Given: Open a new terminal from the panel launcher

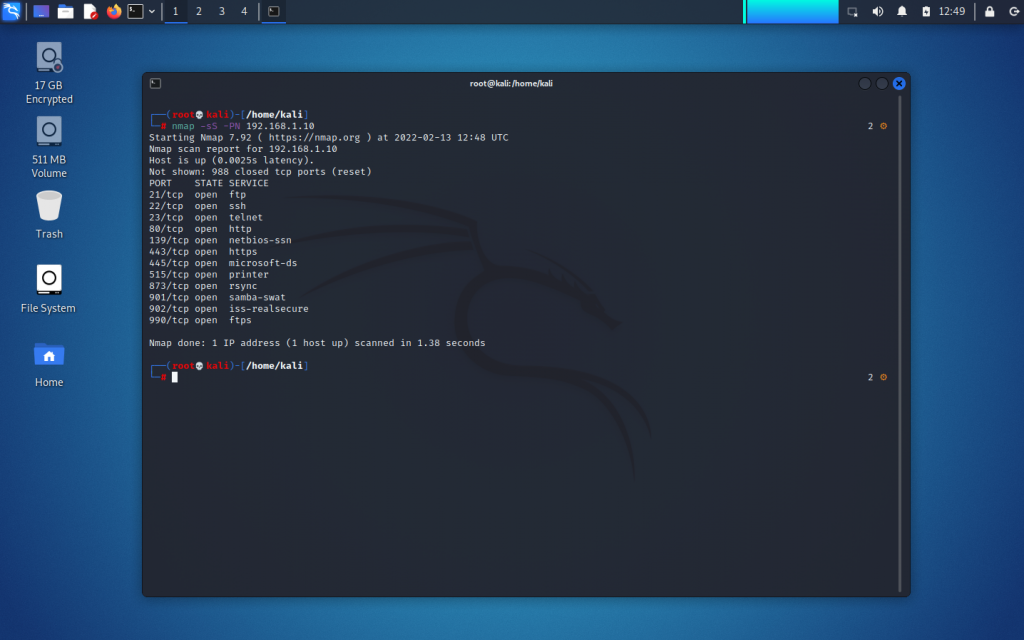Looking at the screenshot, I should click(x=135, y=11).
